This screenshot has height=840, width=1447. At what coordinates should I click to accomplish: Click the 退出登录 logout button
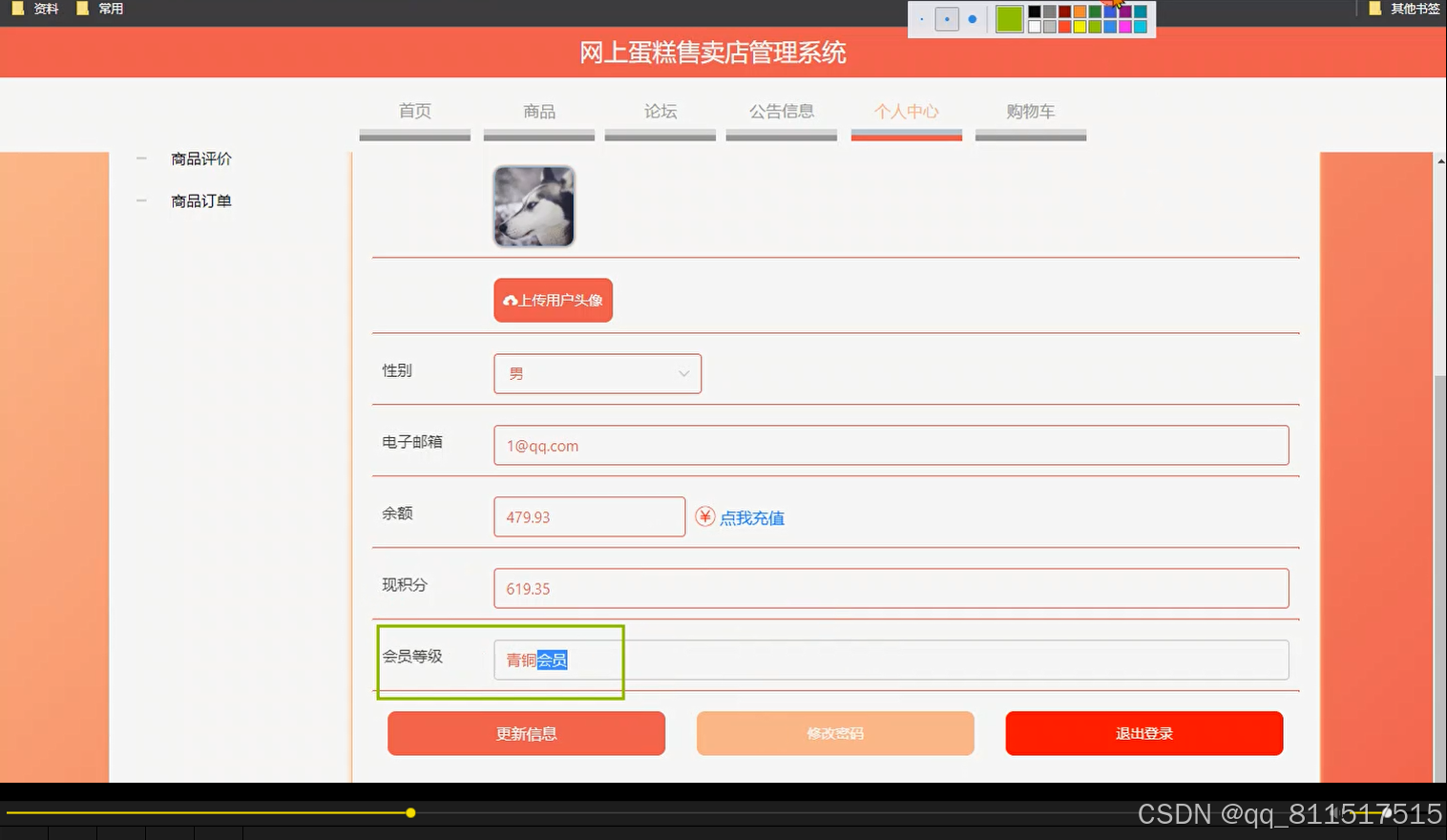coord(1143,733)
